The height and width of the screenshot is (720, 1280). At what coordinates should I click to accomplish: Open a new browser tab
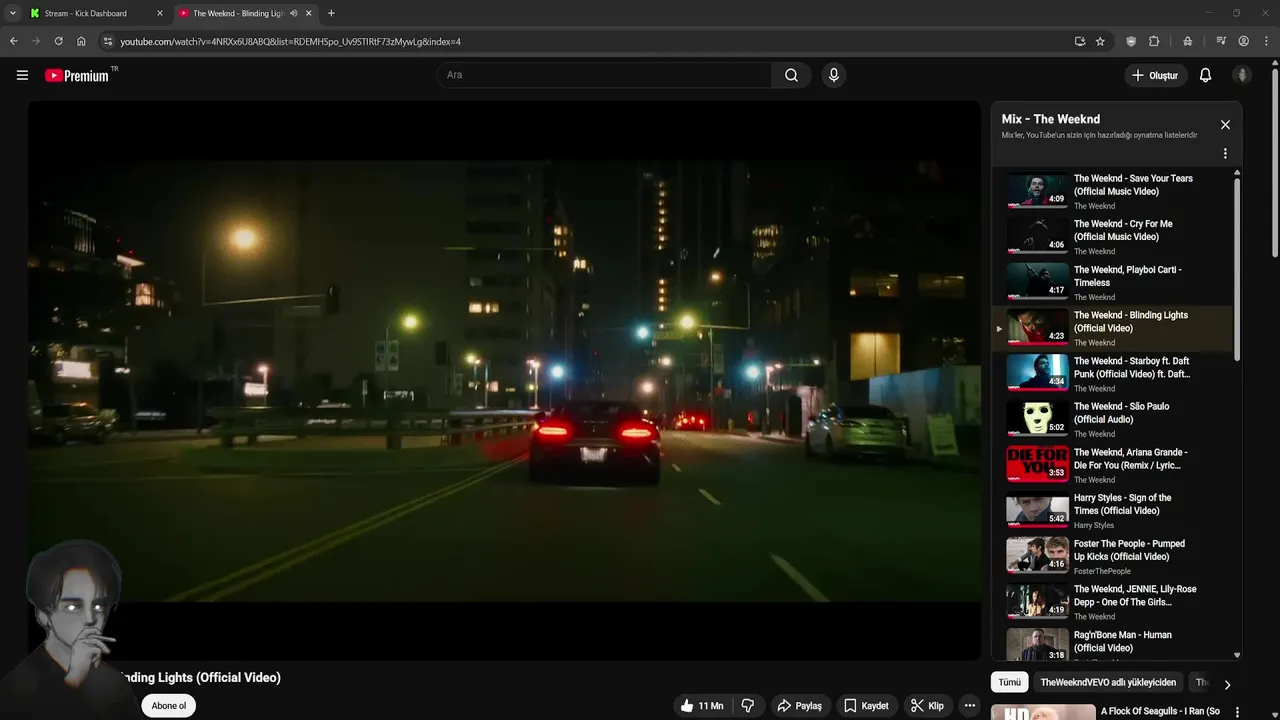331,13
